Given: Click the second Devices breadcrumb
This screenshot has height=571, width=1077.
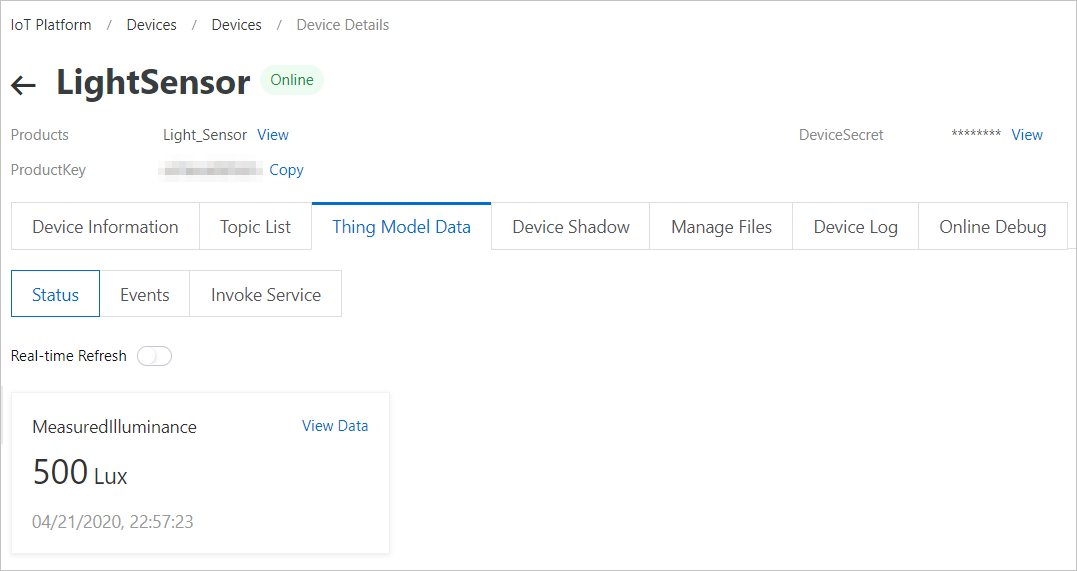Looking at the screenshot, I should (236, 25).
